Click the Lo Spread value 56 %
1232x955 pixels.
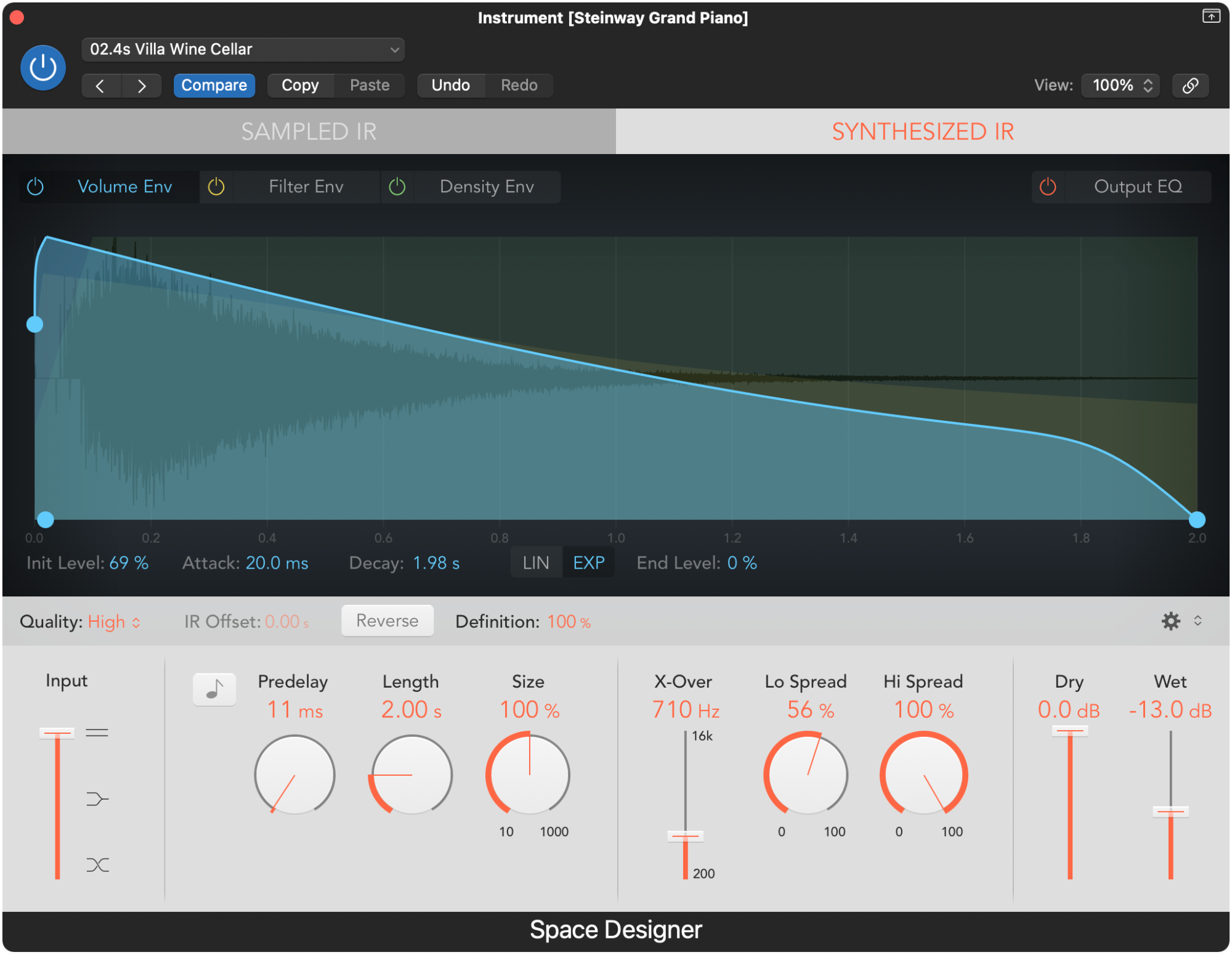tap(811, 710)
